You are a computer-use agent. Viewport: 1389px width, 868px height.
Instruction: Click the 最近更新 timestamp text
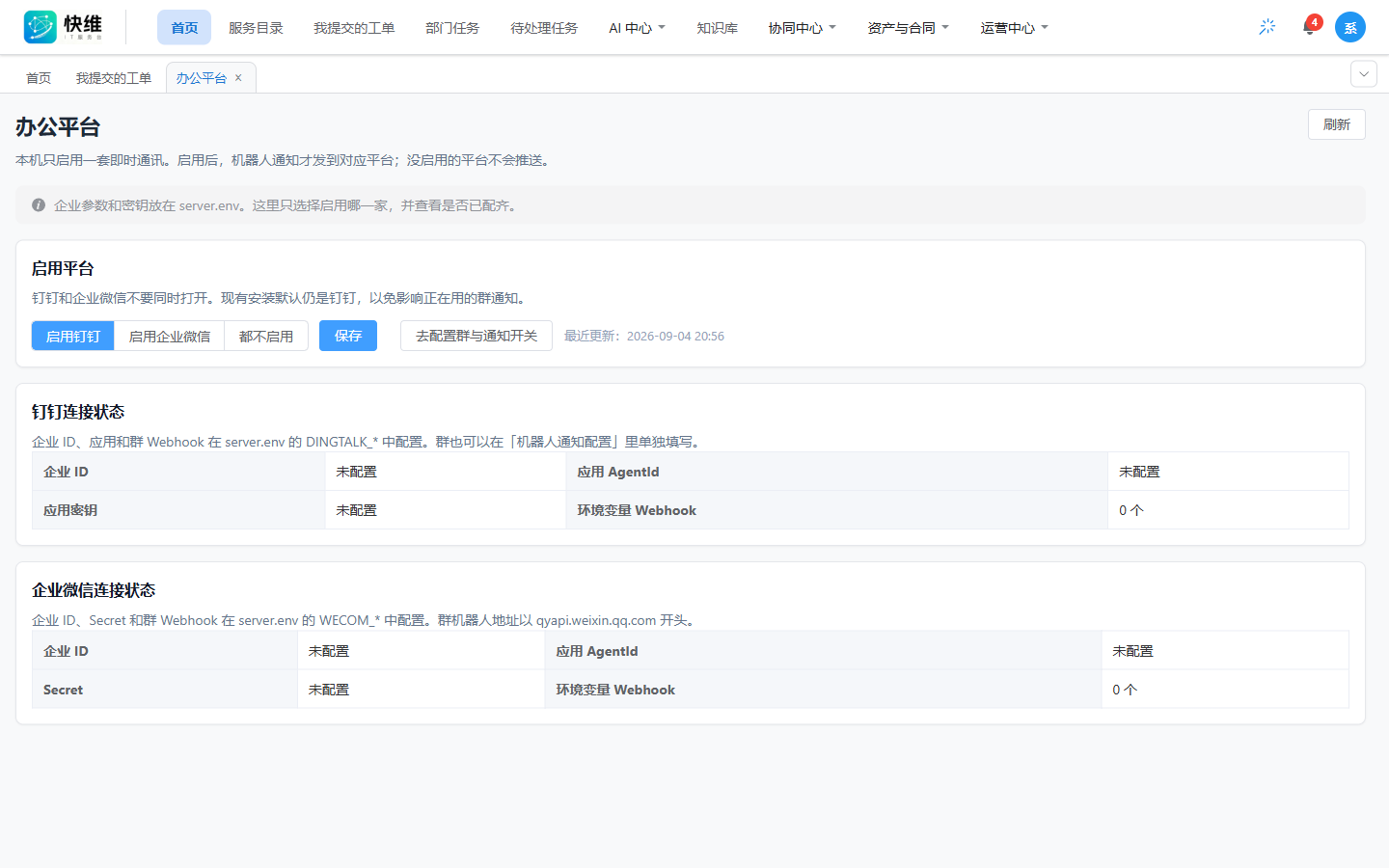point(644,337)
